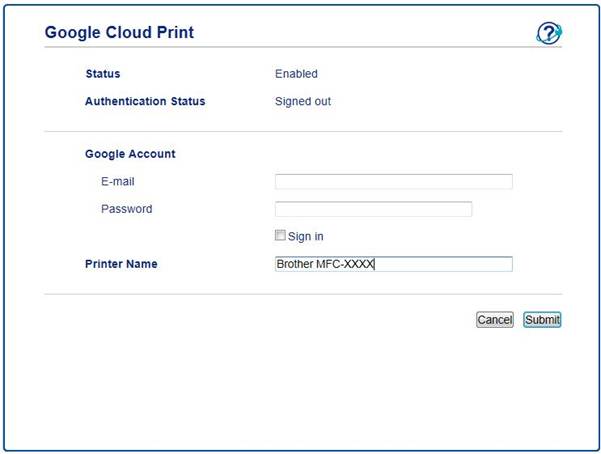
Task: Click the 'Authentication Status' label
Action: pyautogui.click(x=145, y=101)
